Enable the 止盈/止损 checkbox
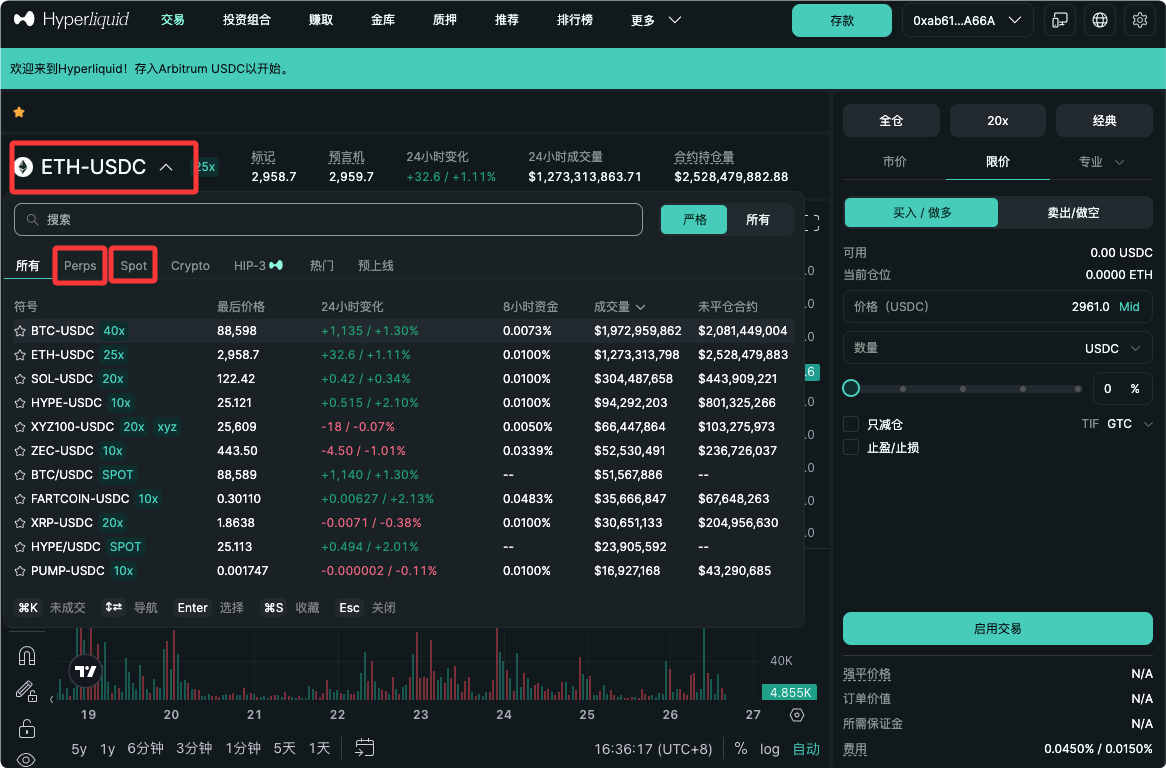1166x768 pixels. pos(853,446)
